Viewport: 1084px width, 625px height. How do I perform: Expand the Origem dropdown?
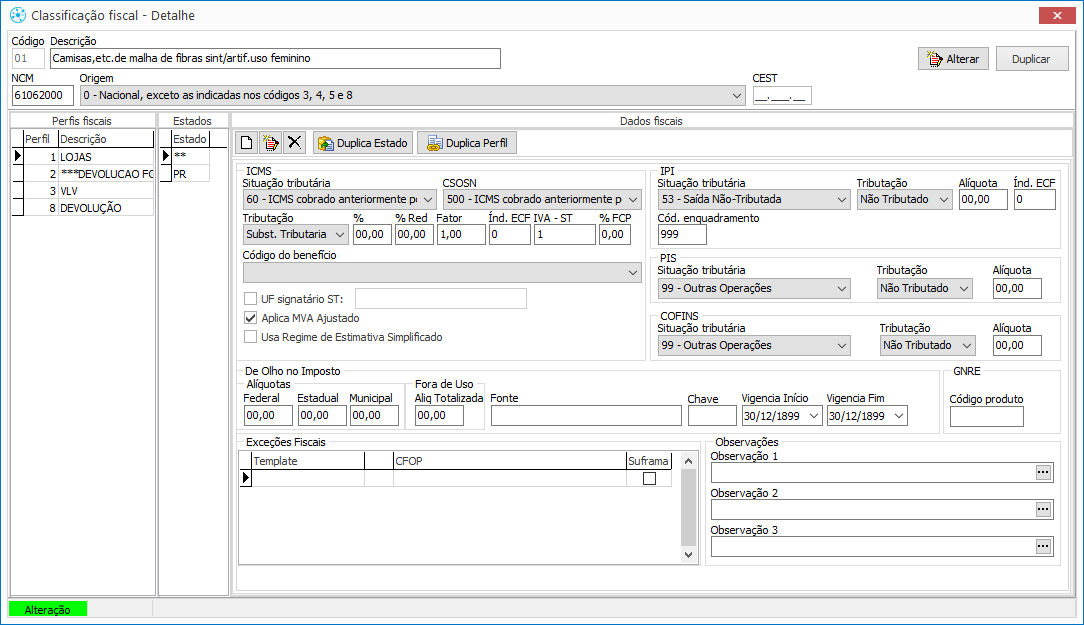[737, 96]
